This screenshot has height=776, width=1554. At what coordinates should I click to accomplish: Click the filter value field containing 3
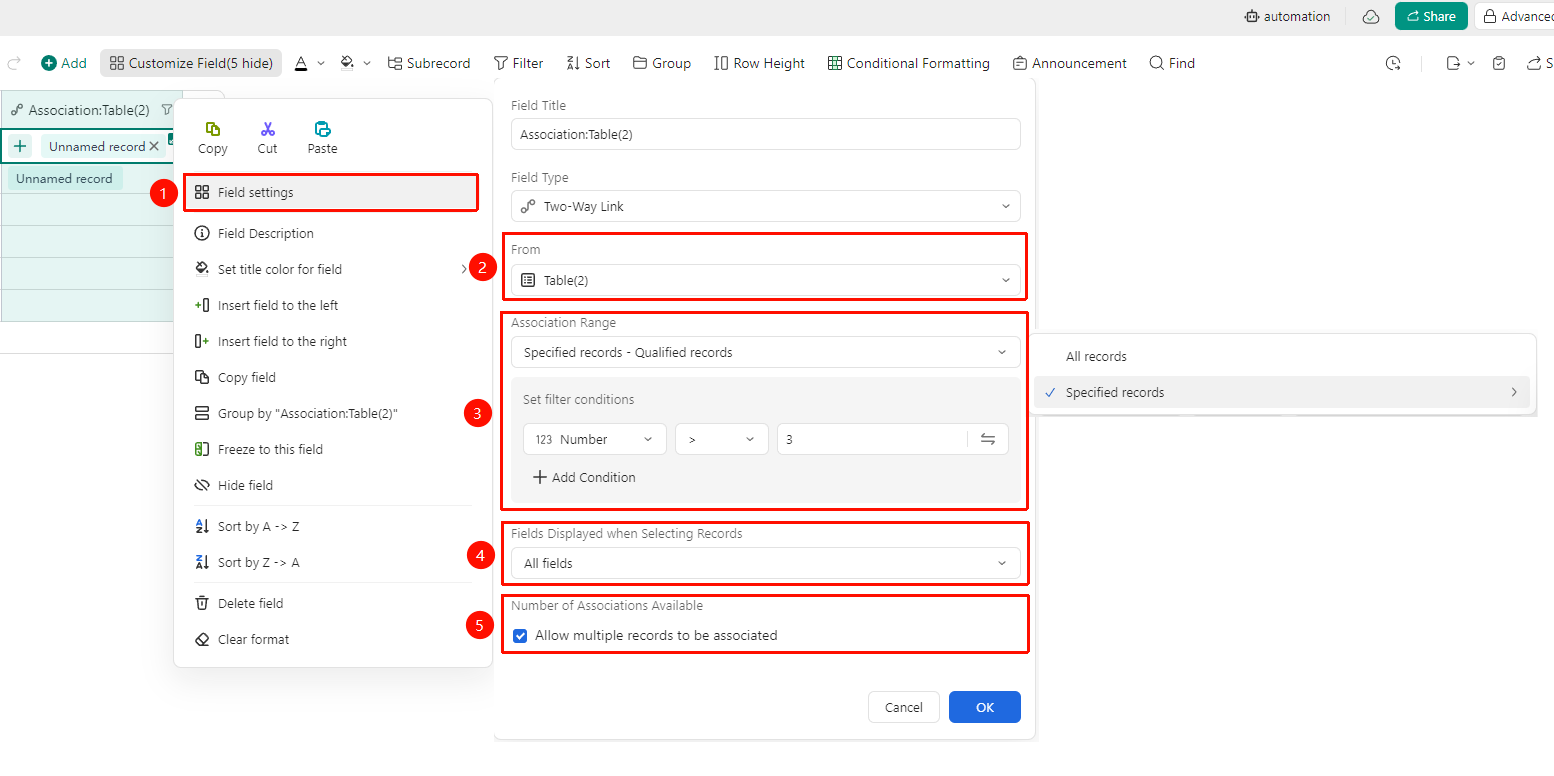click(x=870, y=439)
